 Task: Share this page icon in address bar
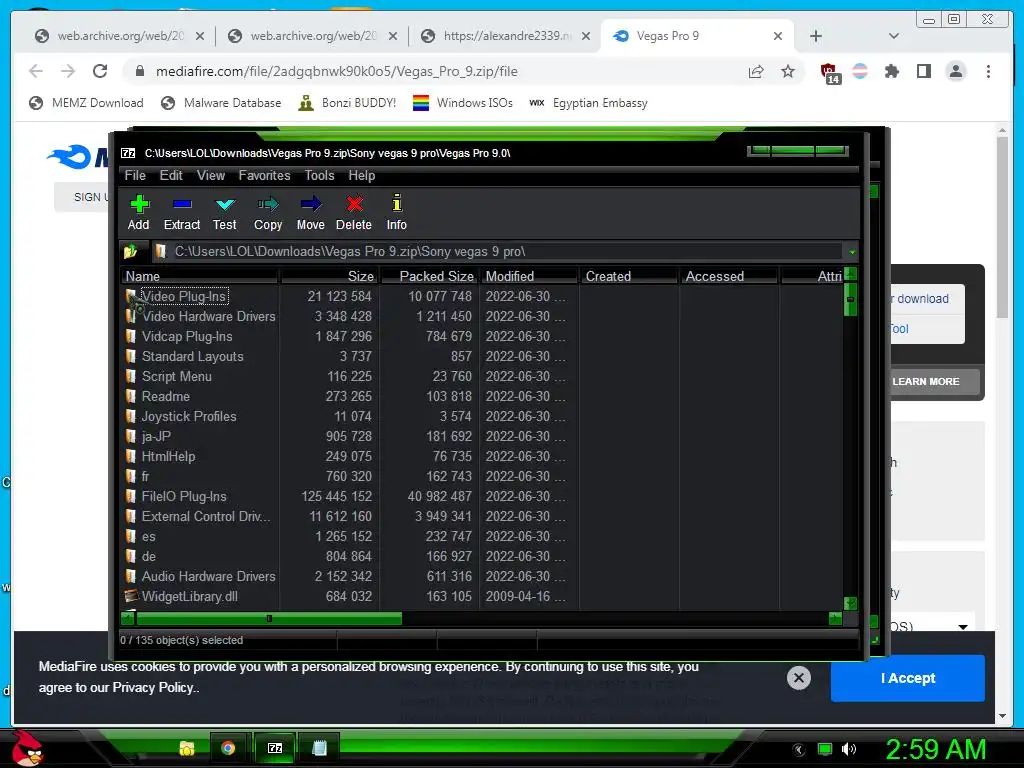point(756,71)
